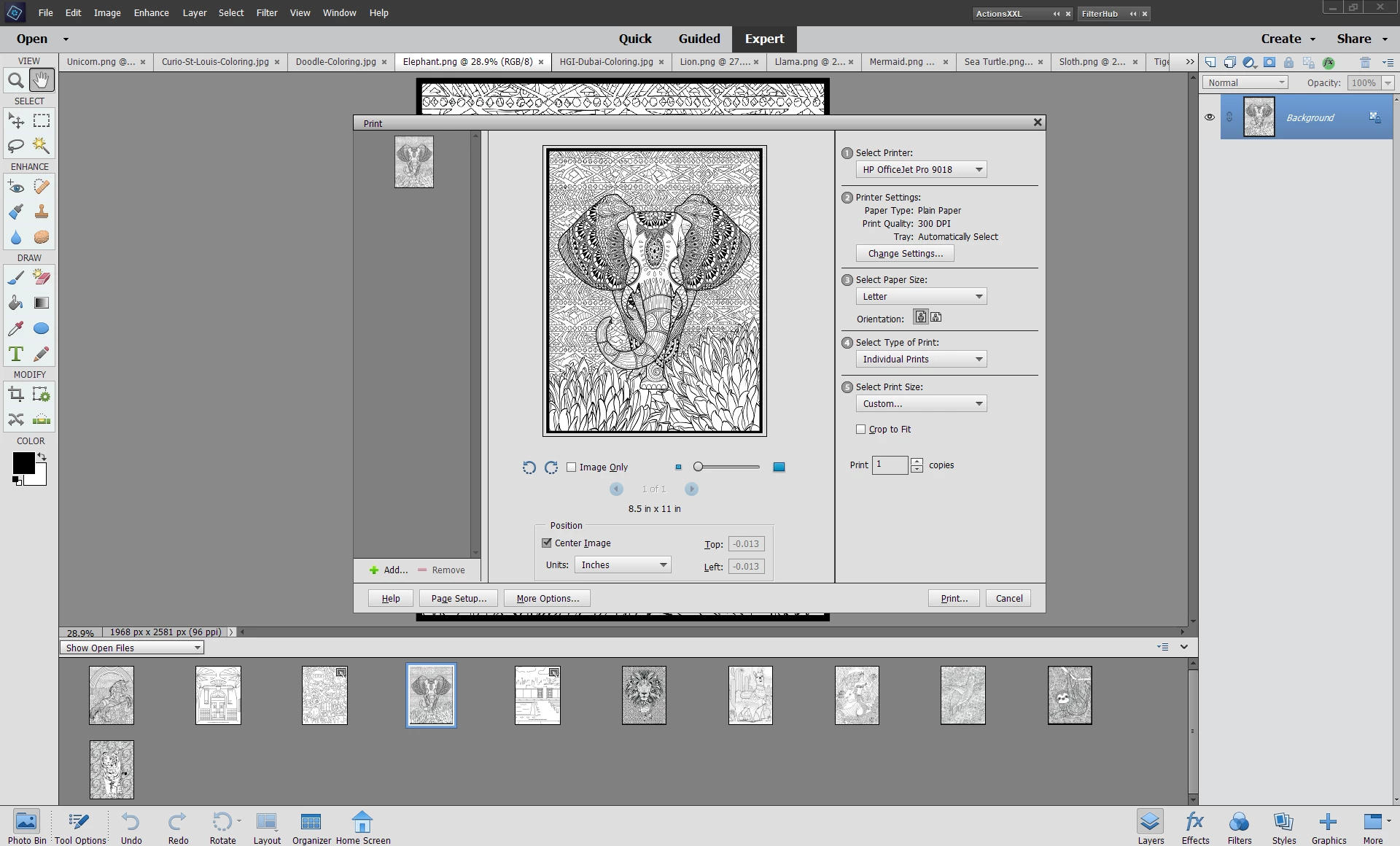
Task: Select the Zoom tool in toolbox
Action: tap(15, 80)
